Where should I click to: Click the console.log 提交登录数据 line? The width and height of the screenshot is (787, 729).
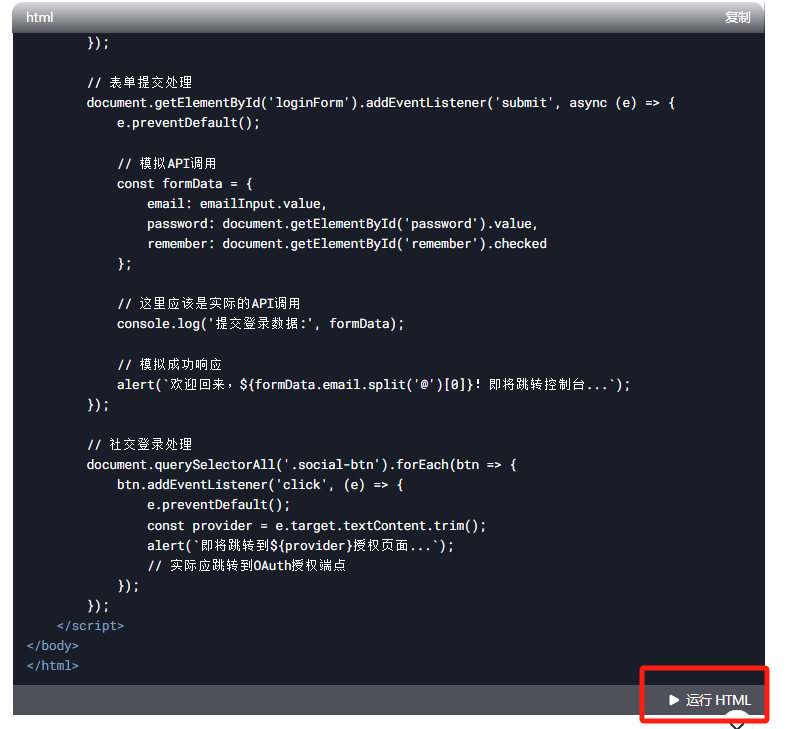tap(260, 324)
